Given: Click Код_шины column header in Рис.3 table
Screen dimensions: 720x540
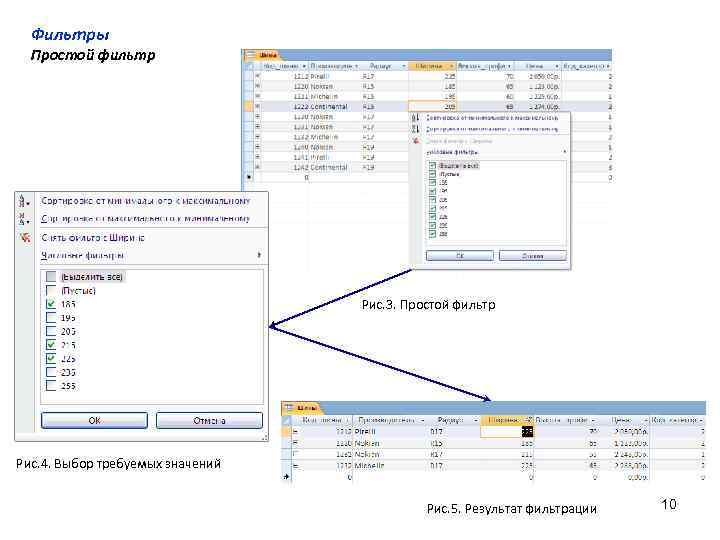Looking at the screenshot, I should (285, 67).
